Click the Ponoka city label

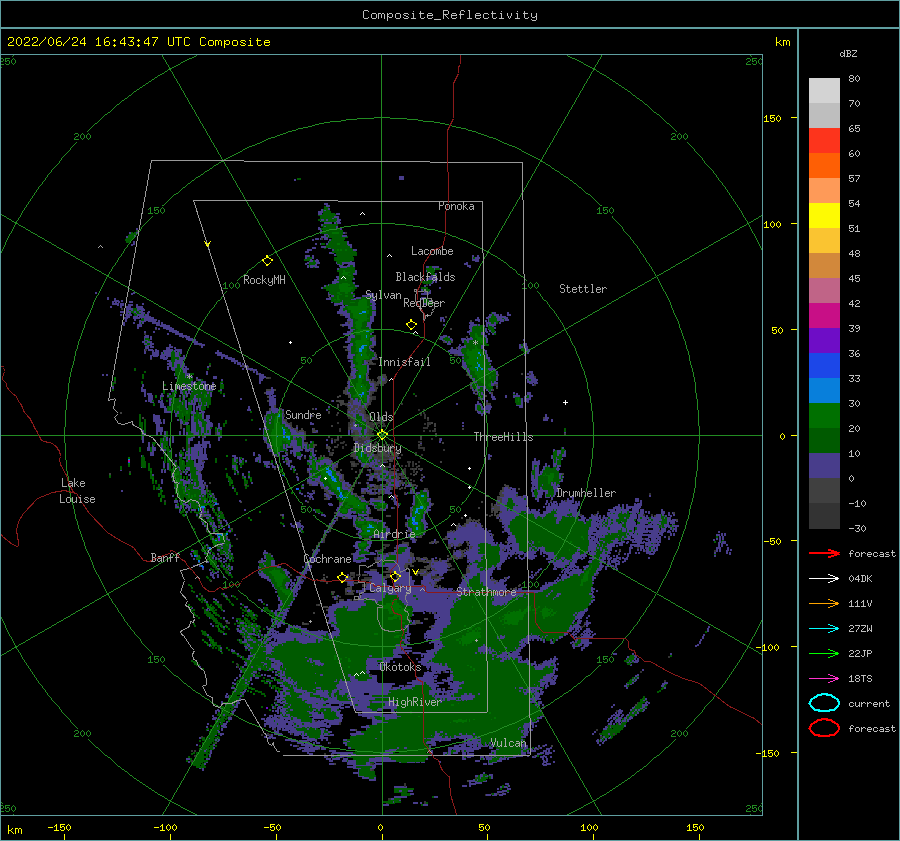(456, 206)
